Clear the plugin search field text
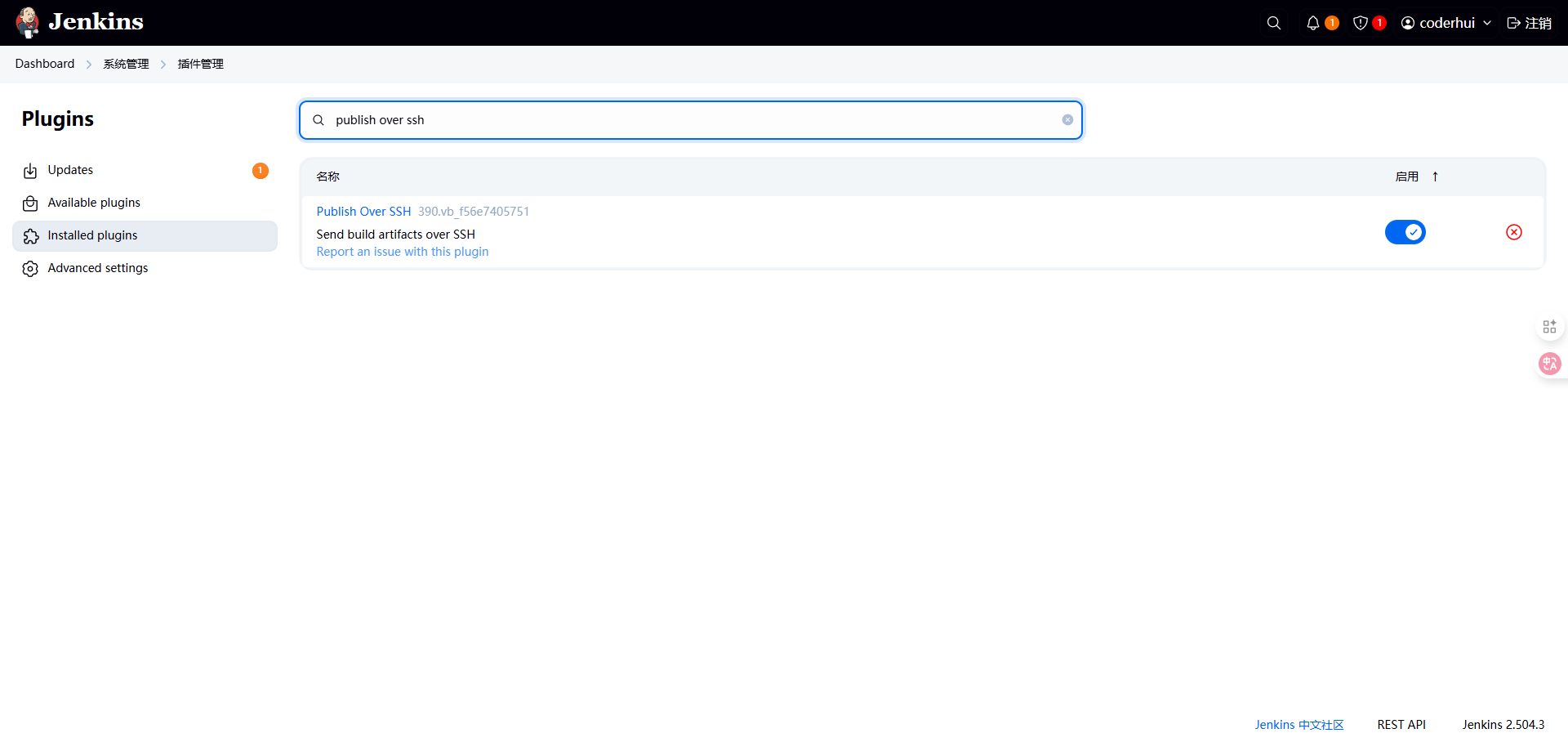This screenshot has width=1568, height=751. pyautogui.click(x=1067, y=120)
